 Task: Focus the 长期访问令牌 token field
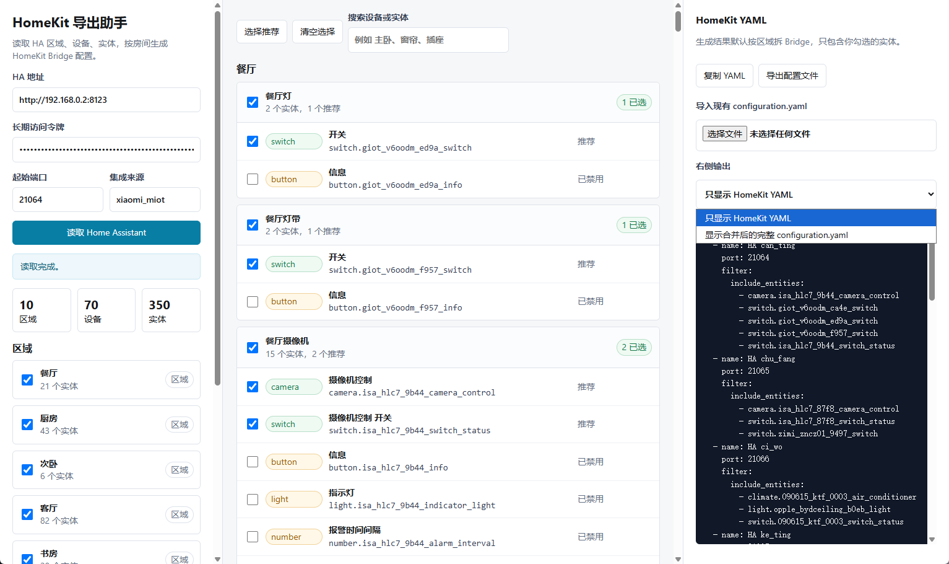pos(107,149)
